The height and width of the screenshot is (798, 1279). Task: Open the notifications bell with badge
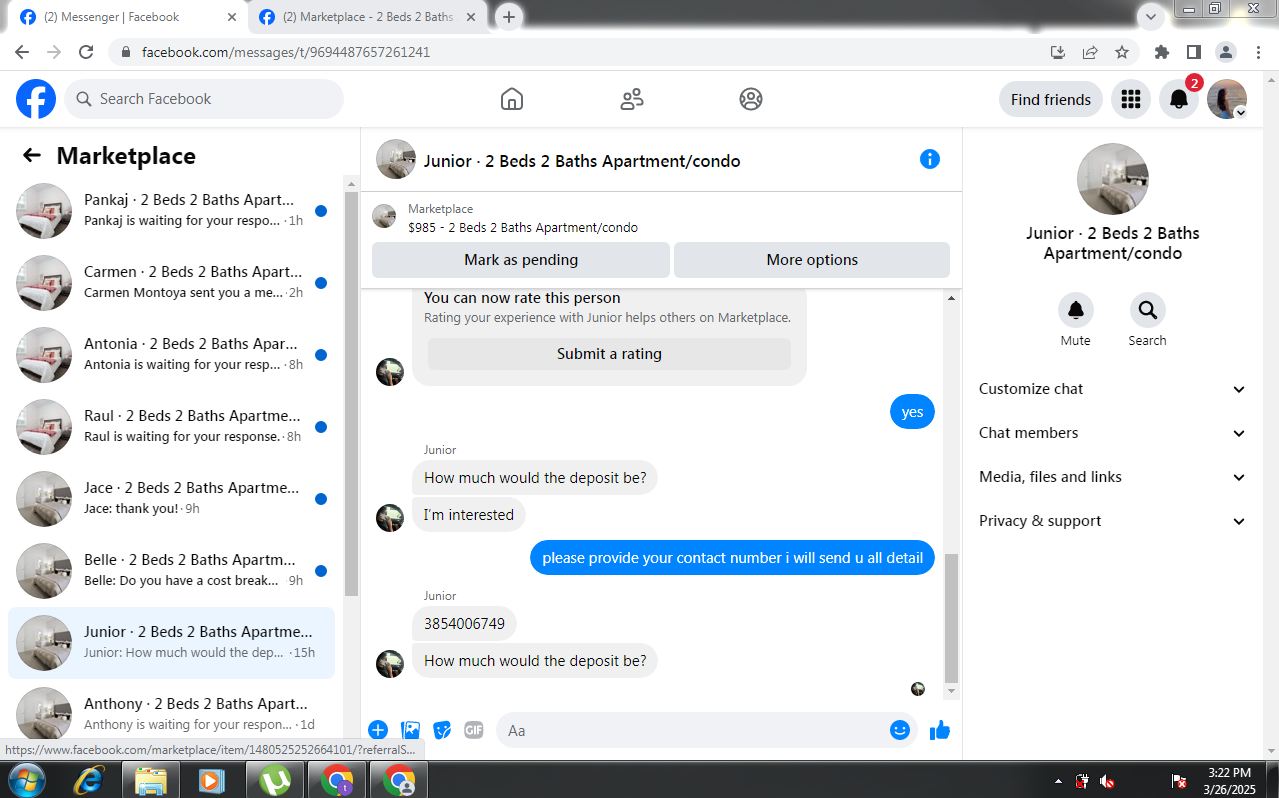[1179, 99]
